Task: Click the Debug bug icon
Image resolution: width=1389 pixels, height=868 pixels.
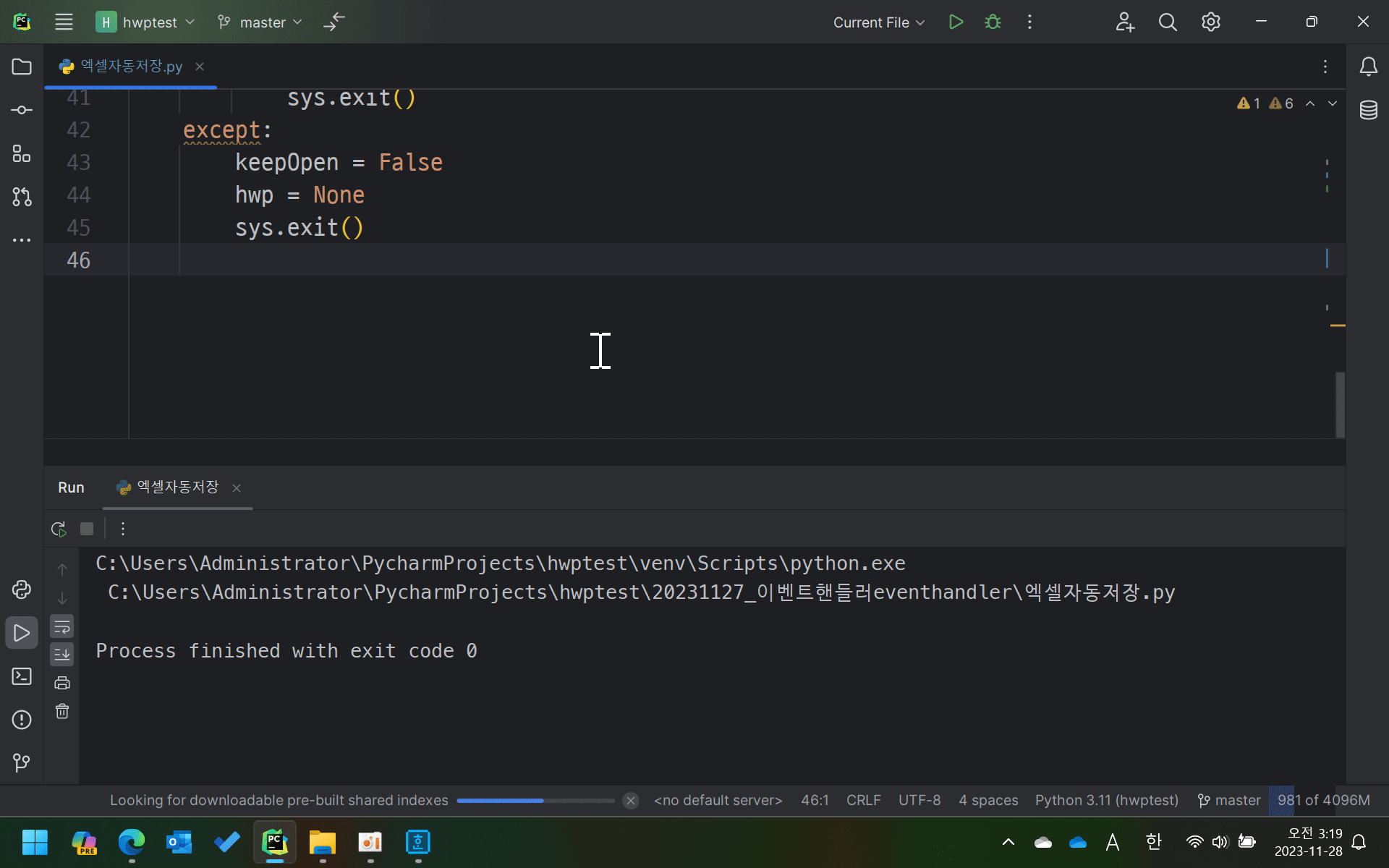Action: pos(993,22)
